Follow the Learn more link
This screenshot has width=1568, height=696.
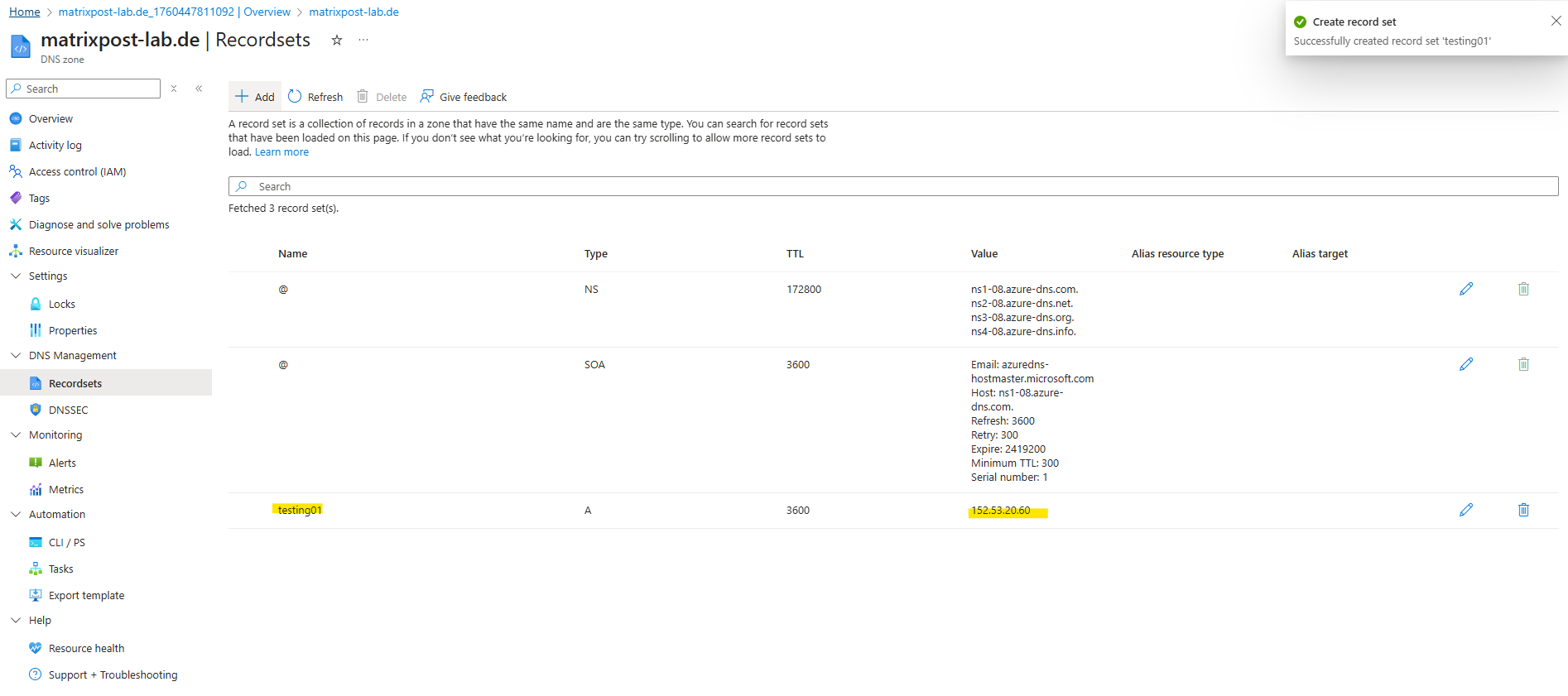click(x=281, y=152)
